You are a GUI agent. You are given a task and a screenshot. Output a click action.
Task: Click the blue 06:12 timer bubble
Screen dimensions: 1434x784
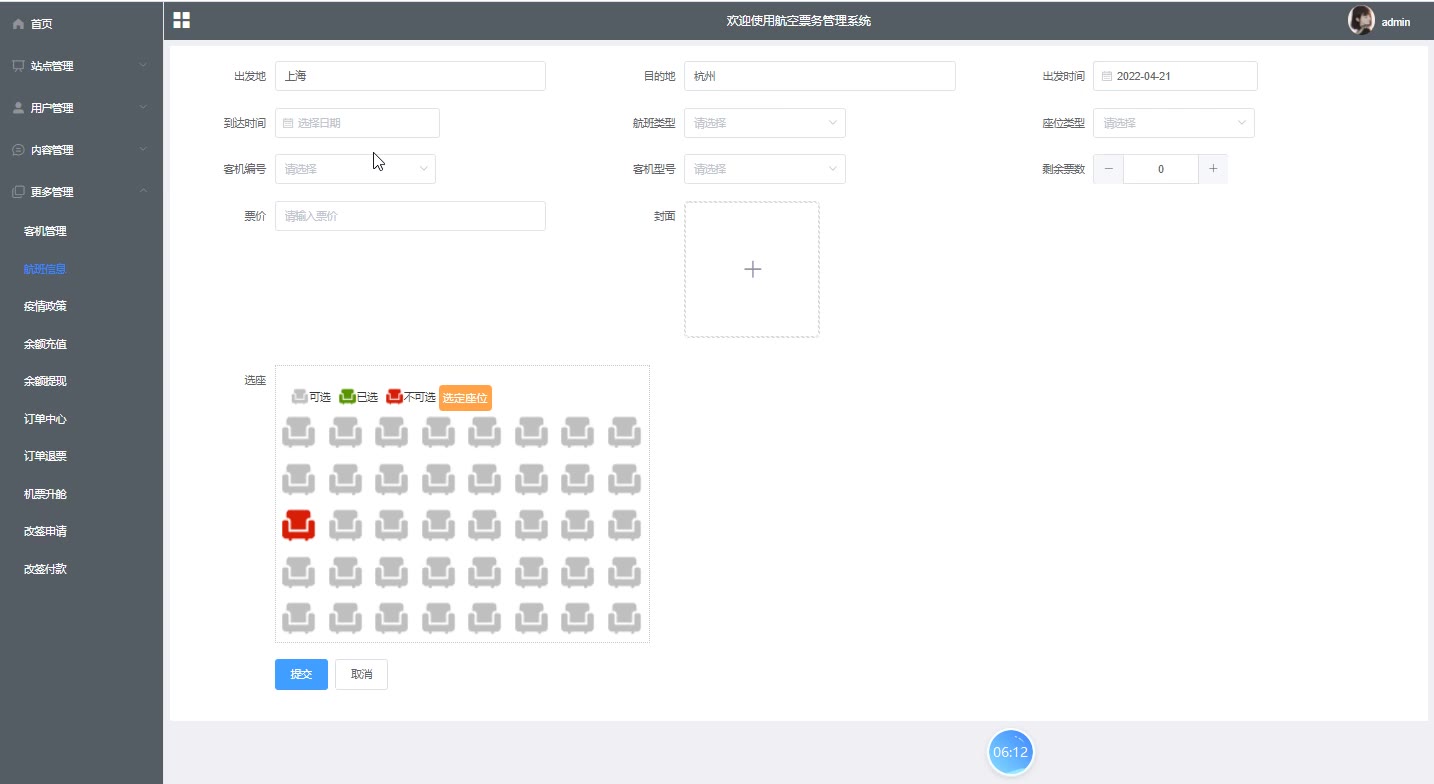(x=1010, y=752)
